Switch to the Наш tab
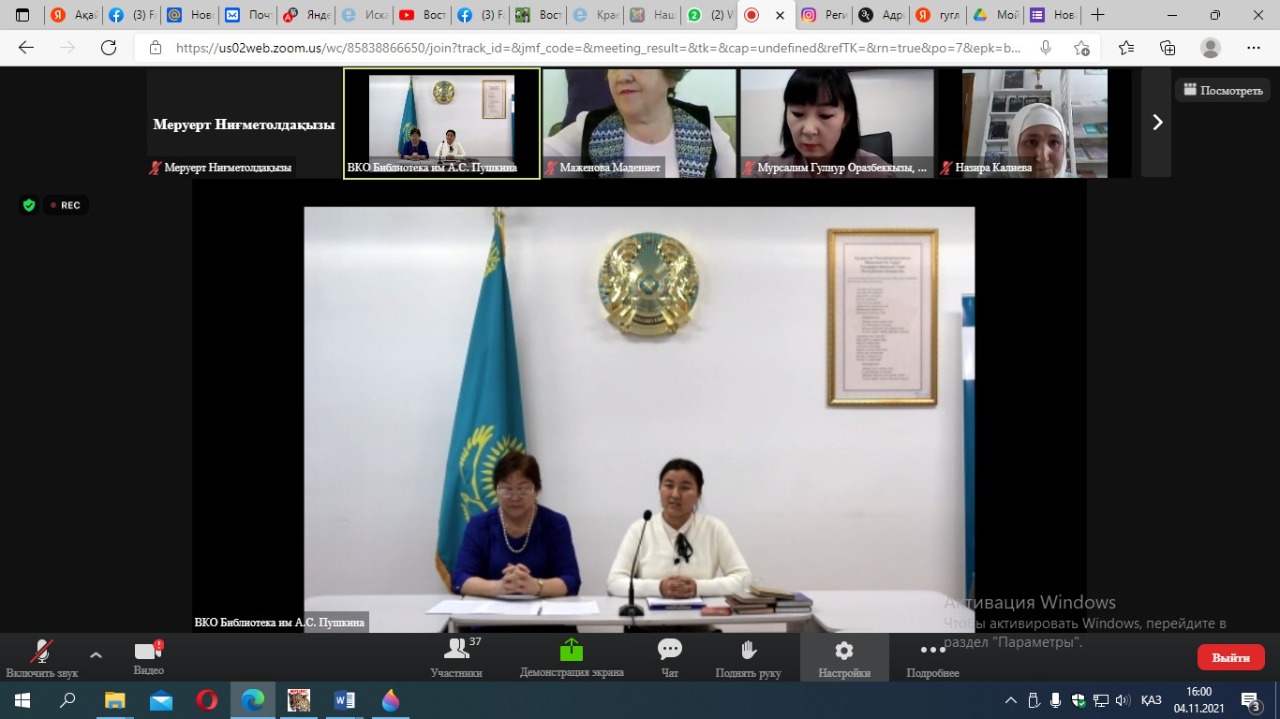This screenshot has height=719, width=1280. tap(653, 15)
